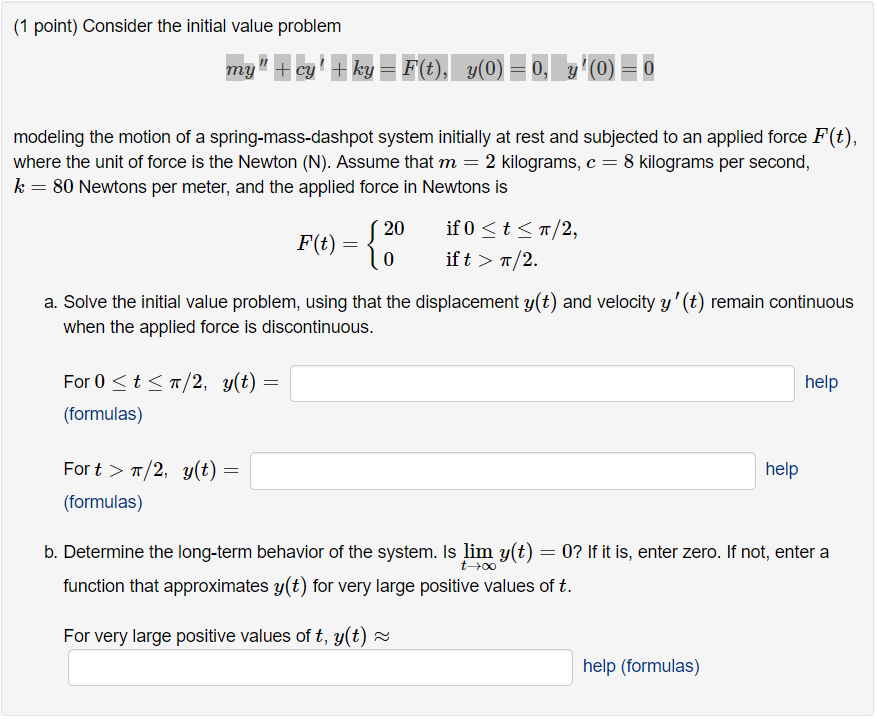This screenshot has height=719, width=877.
Task: Click the piecewise definition of F(t)
Action: pos(440,240)
